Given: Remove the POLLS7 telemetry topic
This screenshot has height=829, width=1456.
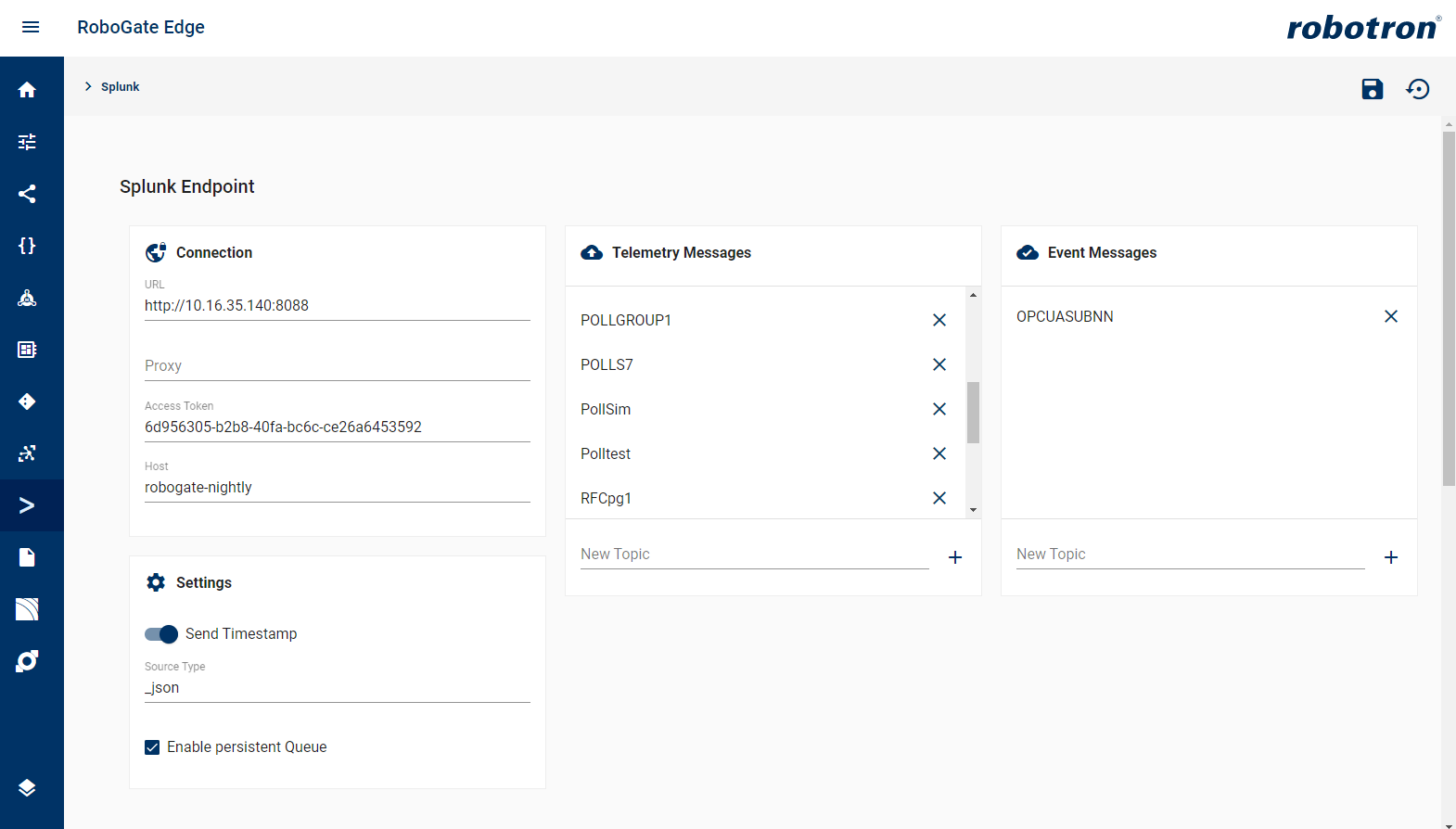Looking at the screenshot, I should (939, 364).
